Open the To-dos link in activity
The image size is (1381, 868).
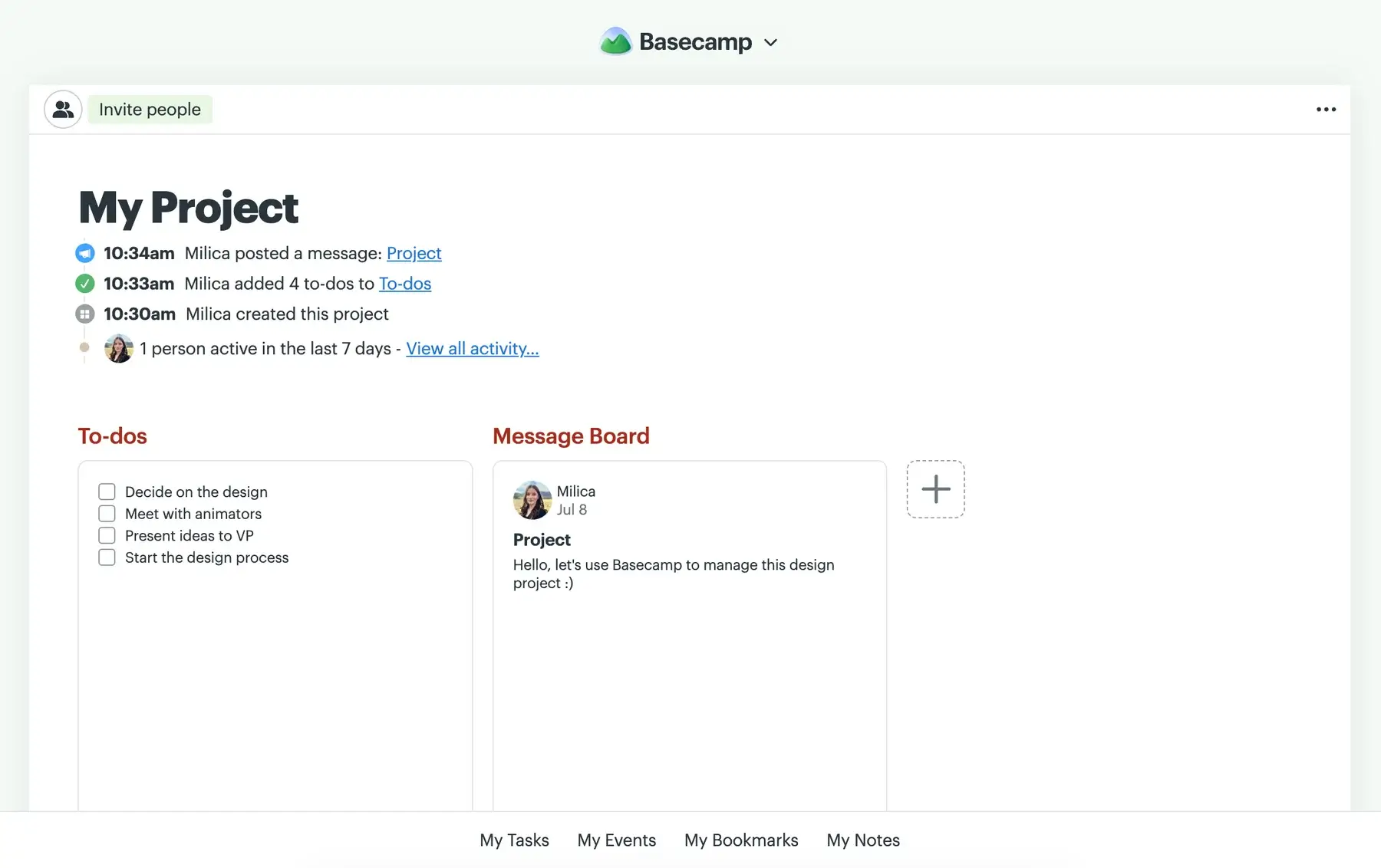tap(405, 284)
